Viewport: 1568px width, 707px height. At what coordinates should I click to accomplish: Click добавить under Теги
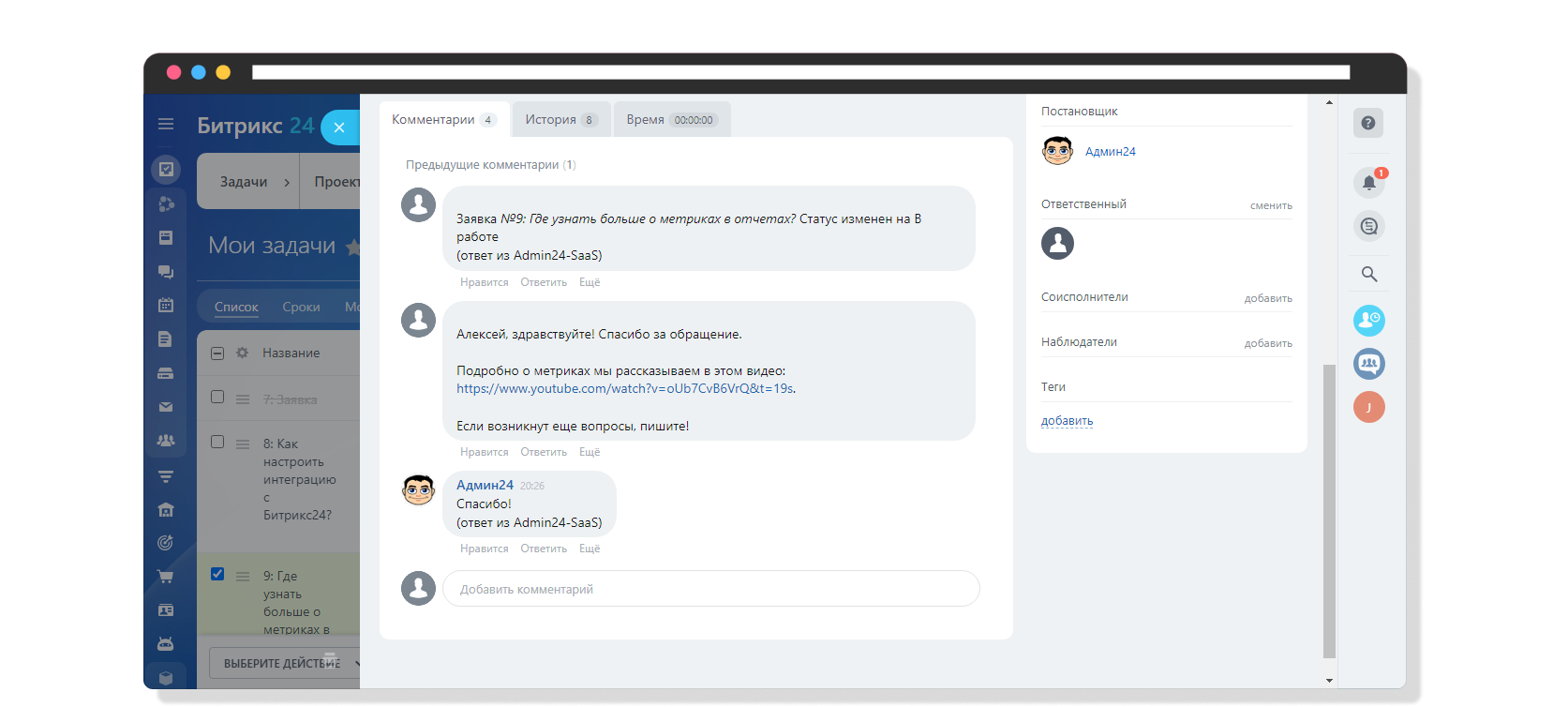point(1067,421)
